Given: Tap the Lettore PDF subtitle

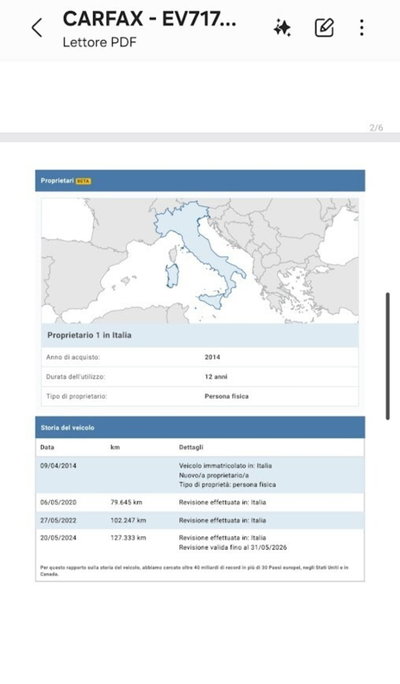Looking at the screenshot, I should (99, 42).
